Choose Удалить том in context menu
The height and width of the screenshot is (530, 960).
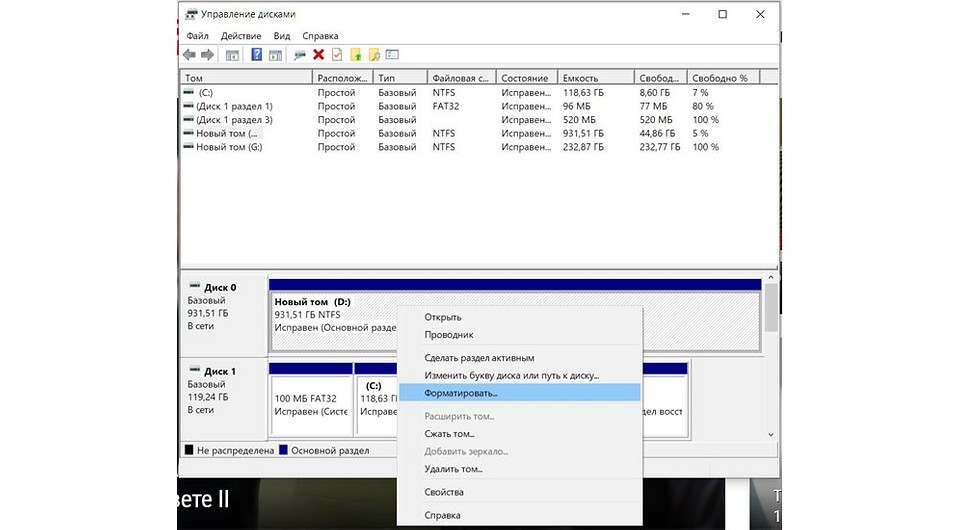tap(519, 469)
